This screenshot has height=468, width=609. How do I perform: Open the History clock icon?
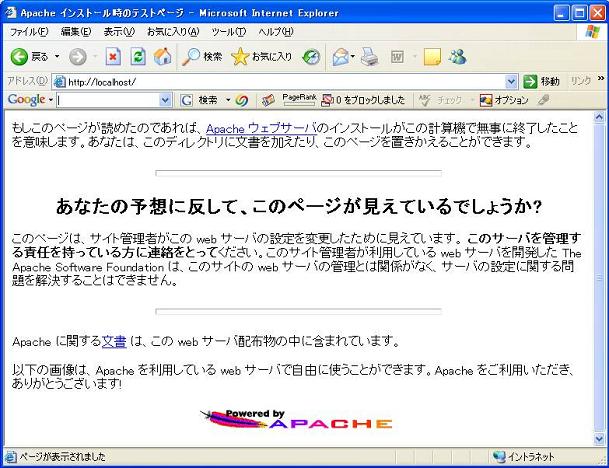coord(311,57)
